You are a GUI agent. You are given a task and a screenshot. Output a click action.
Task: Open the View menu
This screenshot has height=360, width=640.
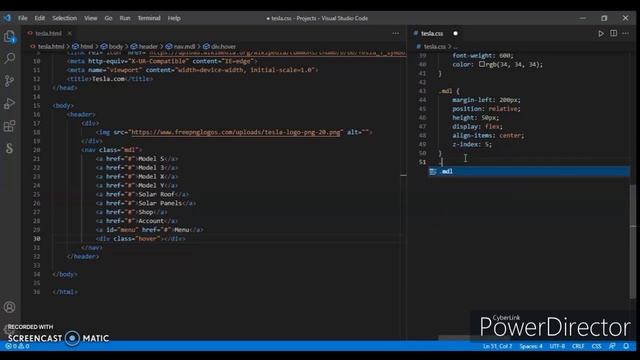91,18
